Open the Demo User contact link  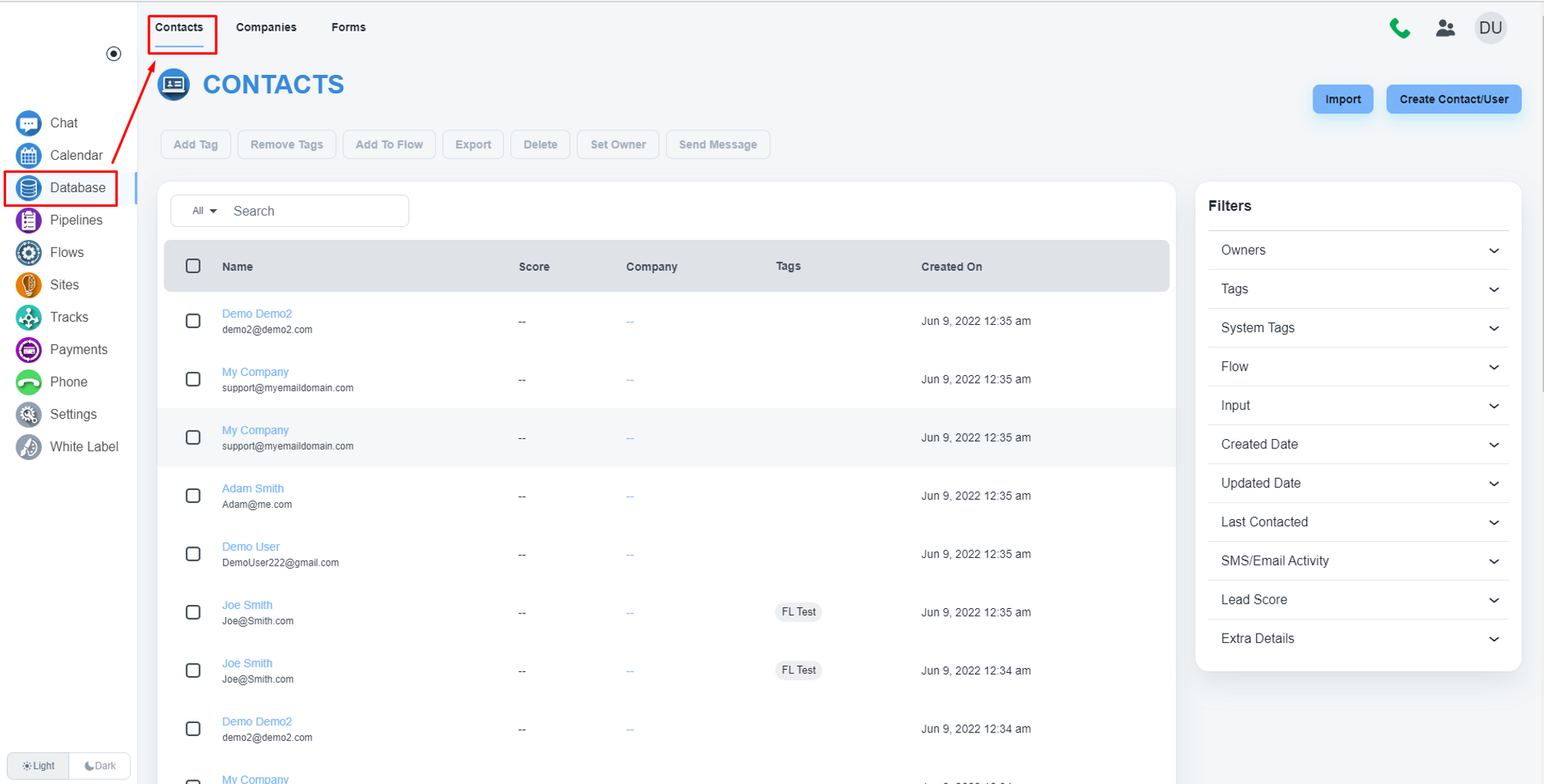click(x=251, y=547)
